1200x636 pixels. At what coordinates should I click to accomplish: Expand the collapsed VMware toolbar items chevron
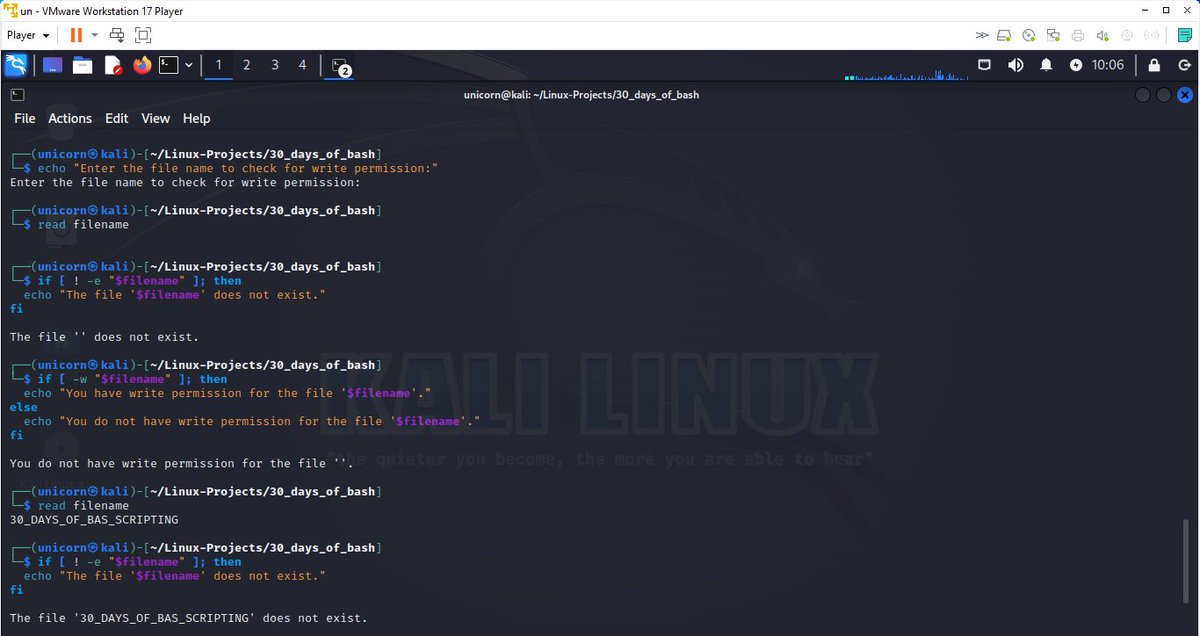tap(982, 35)
